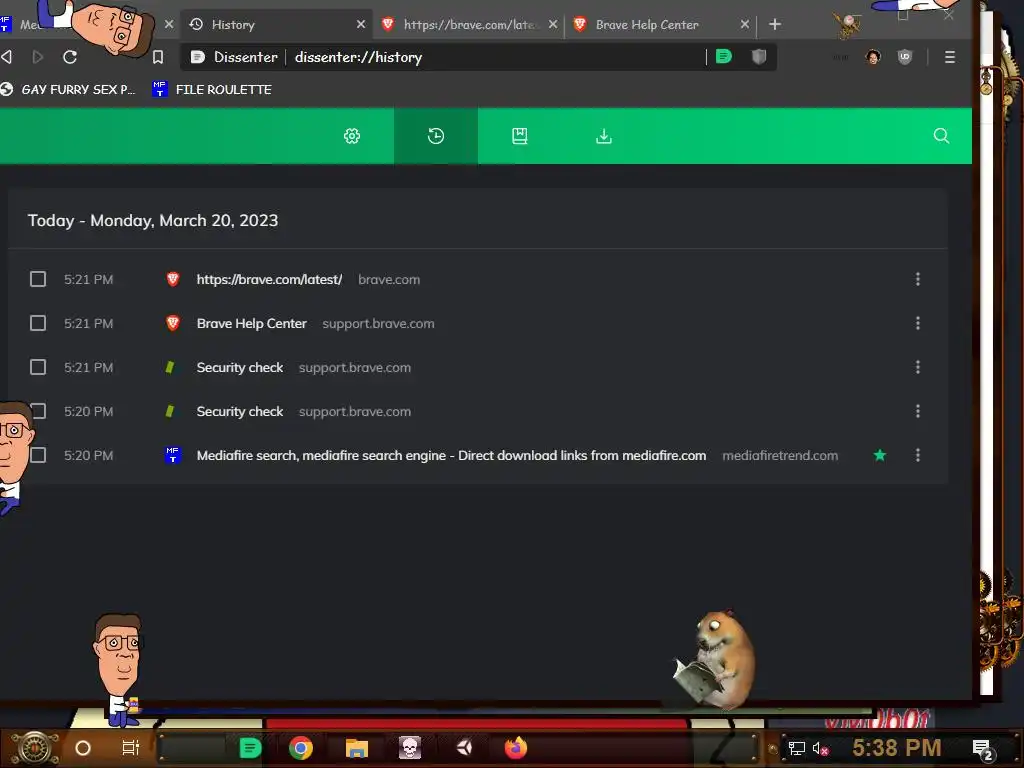Check the box for 5:21 PM Security check
1024x768 pixels.
pyautogui.click(x=38, y=367)
